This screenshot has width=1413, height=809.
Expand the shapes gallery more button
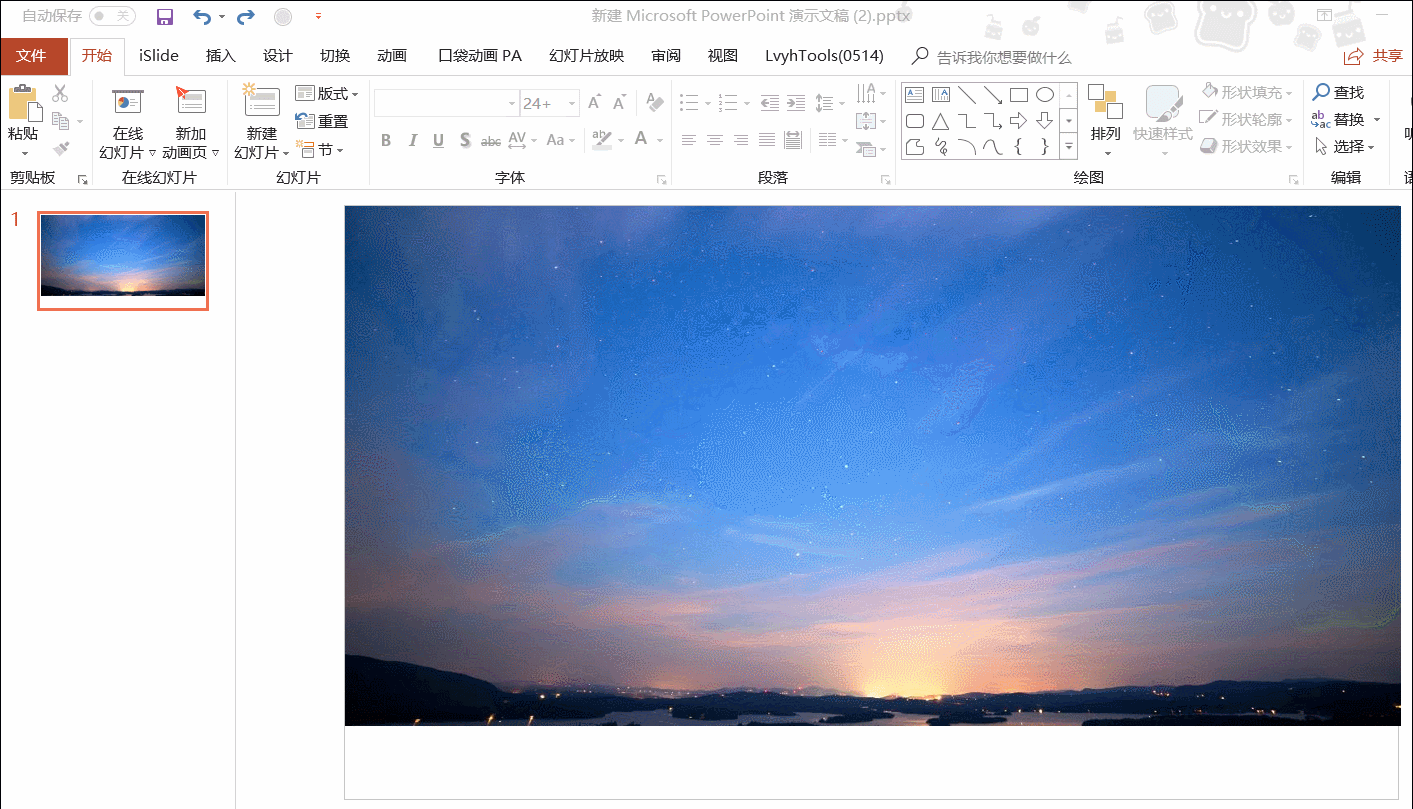pyautogui.click(x=1069, y=147)
